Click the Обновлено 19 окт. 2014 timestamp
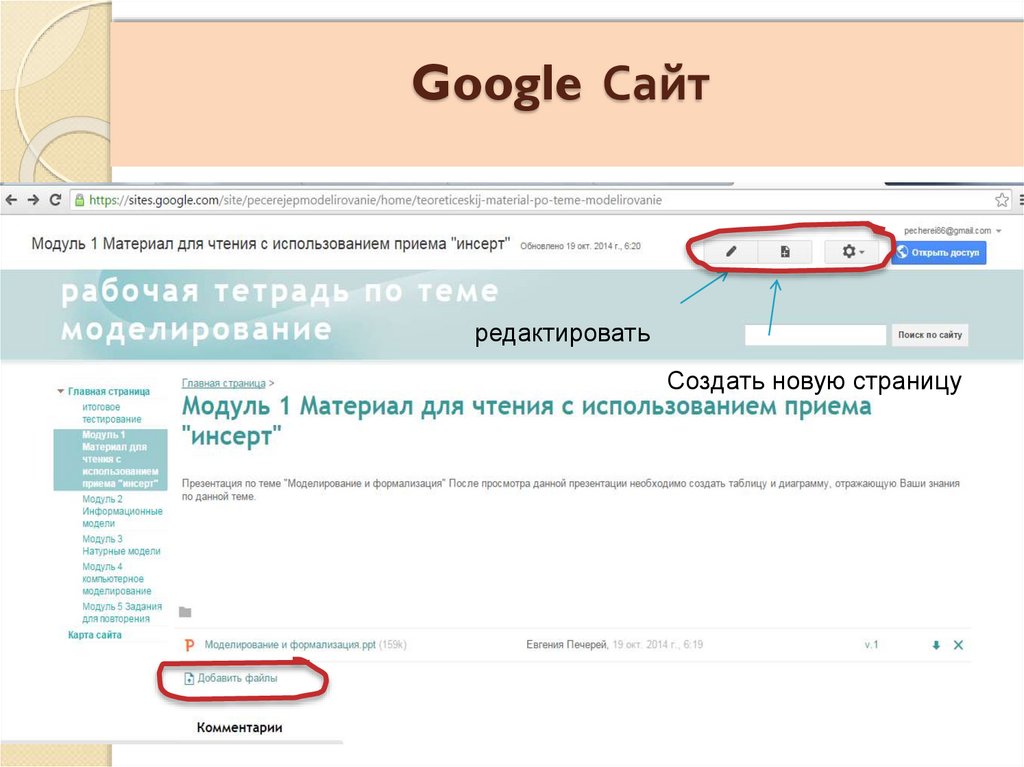 pos(581,246)
